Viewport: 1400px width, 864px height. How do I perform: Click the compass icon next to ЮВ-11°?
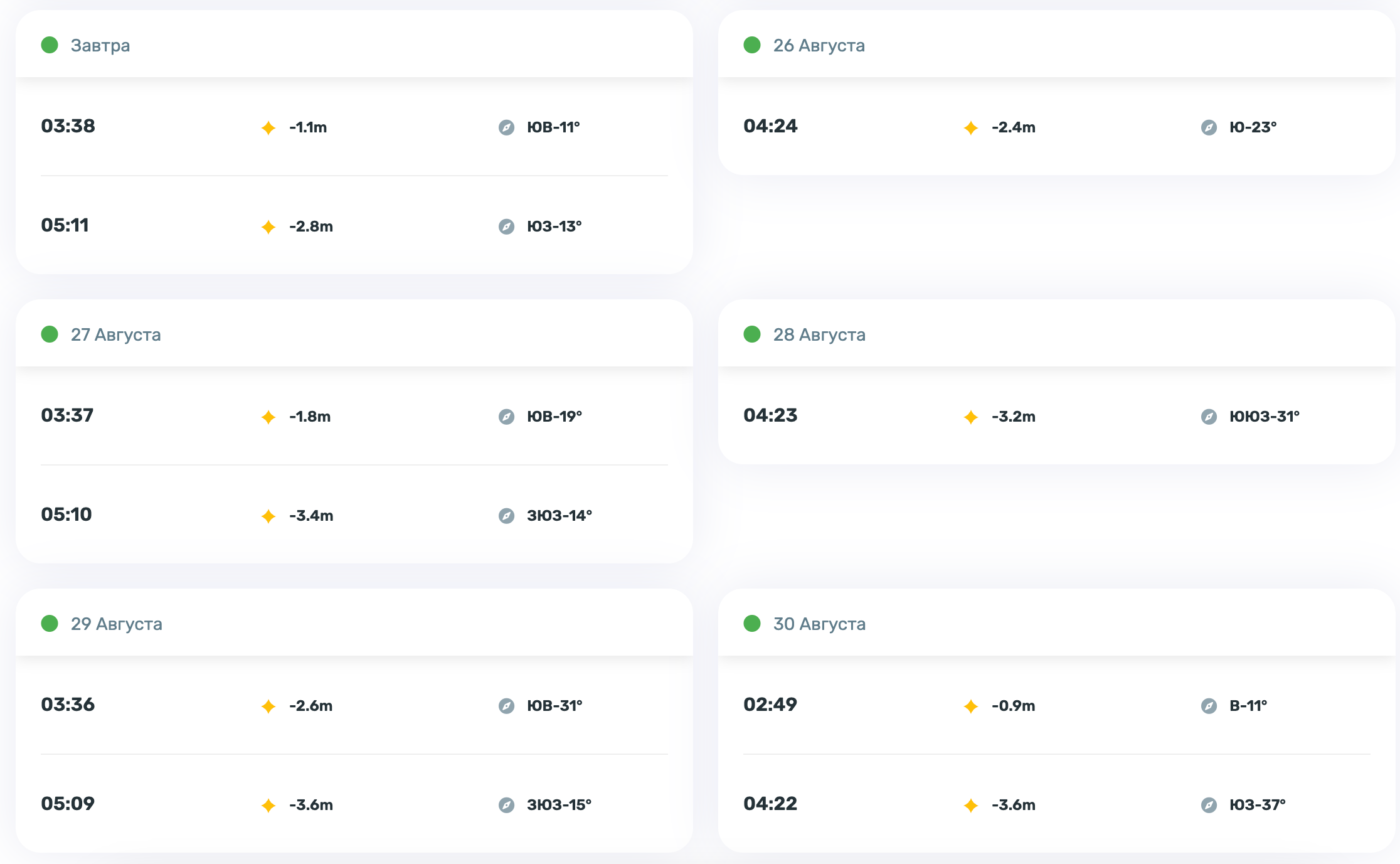click(x=506, y=128)
